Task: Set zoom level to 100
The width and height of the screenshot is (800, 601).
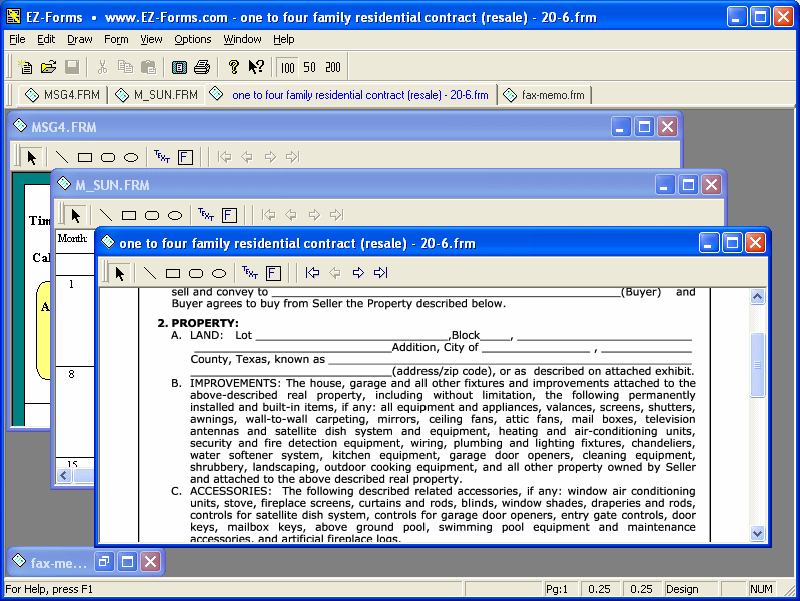Action: pyautogui.click(x=288, y=66)
